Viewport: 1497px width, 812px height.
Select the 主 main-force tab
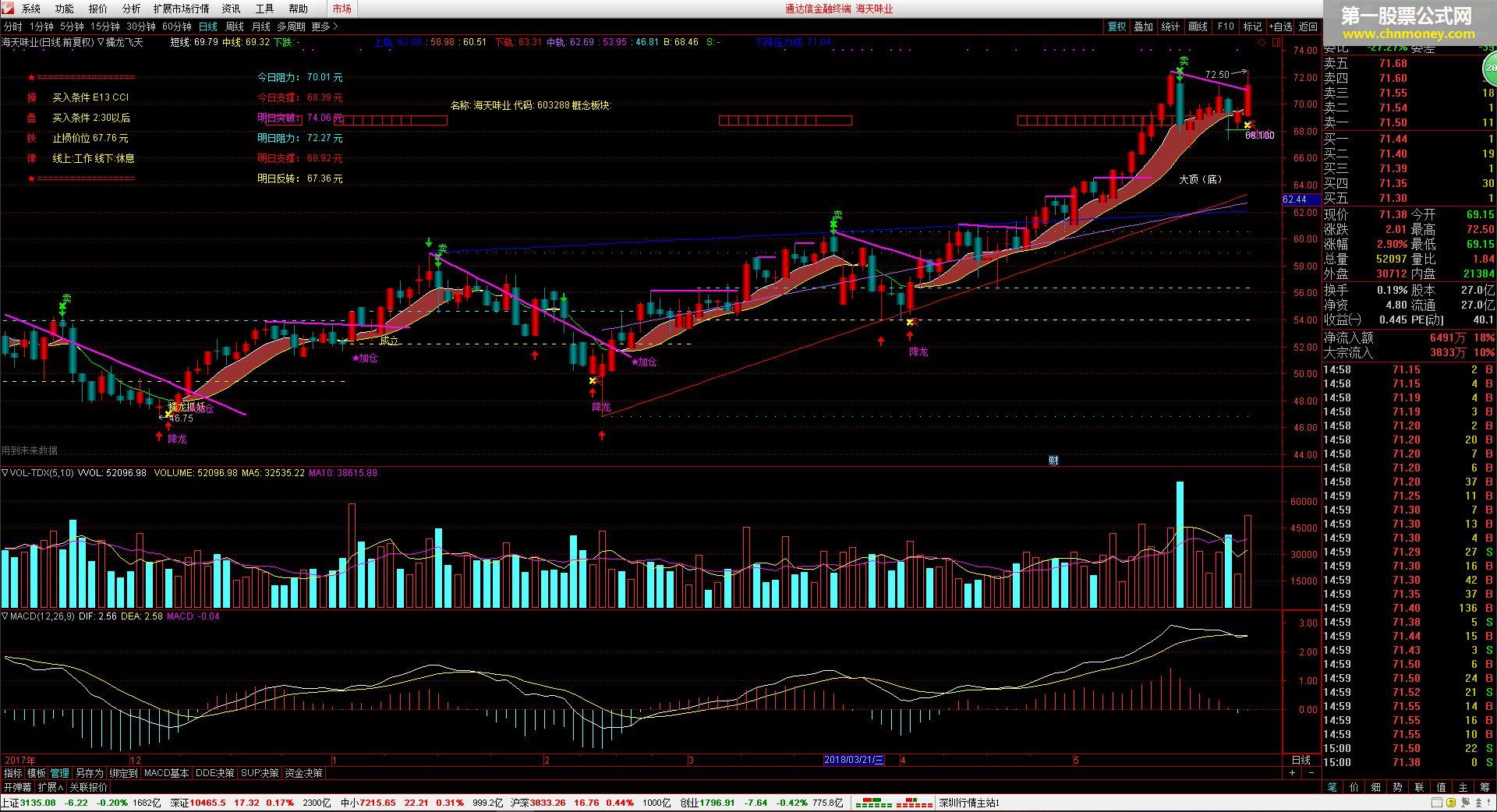point(1463,787)
